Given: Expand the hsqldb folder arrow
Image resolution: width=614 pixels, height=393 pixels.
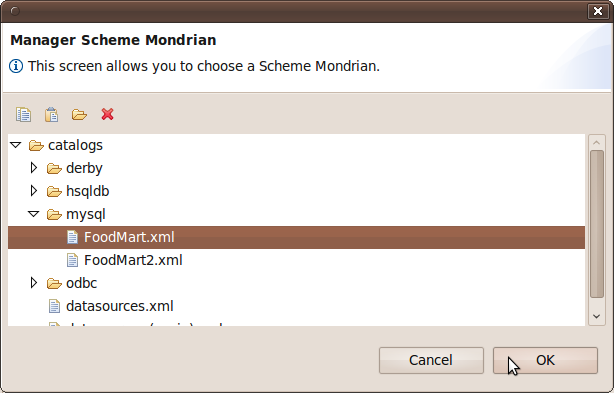Looking at the screenshot, I should click(34, 191).
